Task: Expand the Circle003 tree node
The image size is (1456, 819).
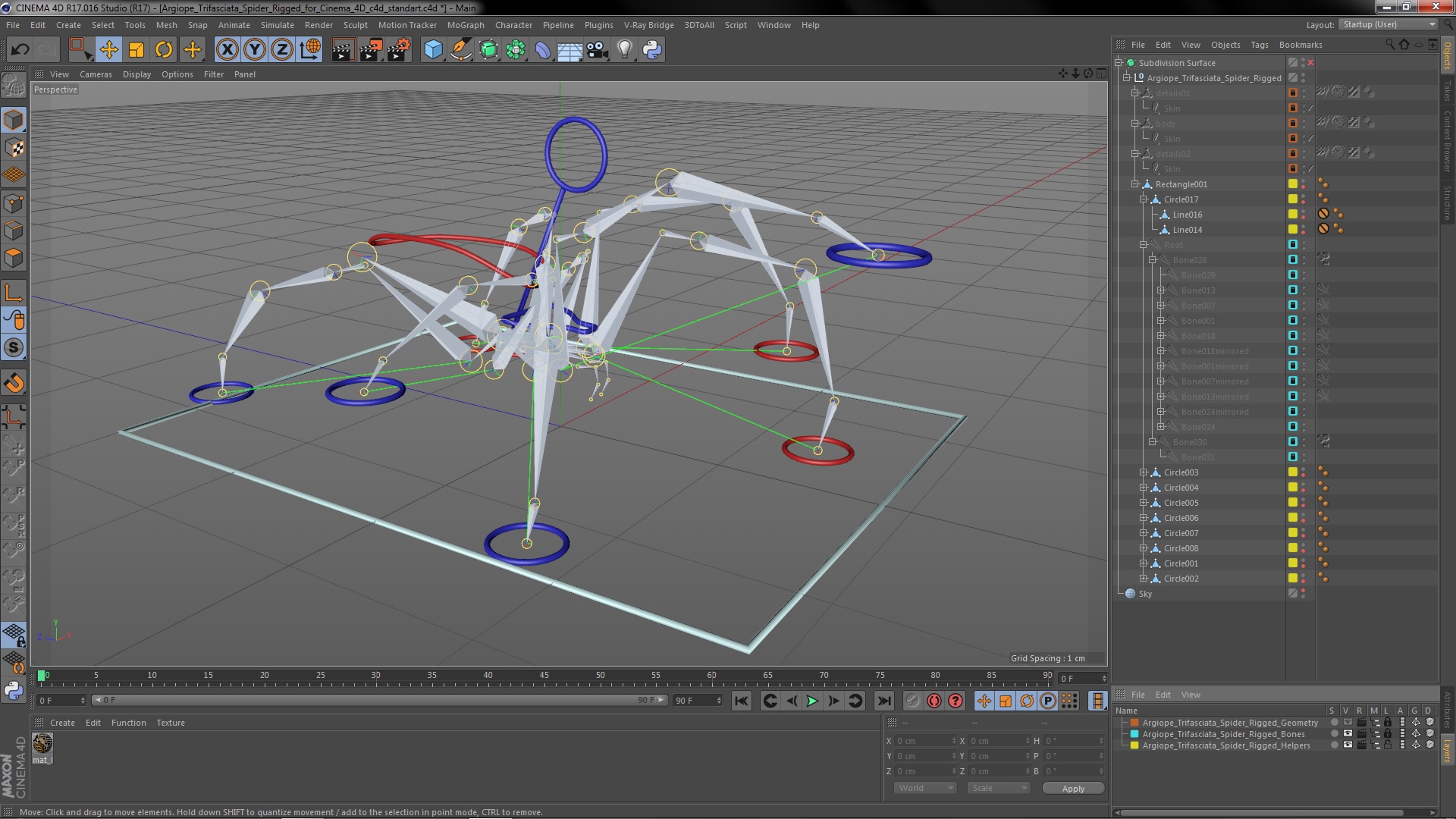Action: tap(1144, 472)
